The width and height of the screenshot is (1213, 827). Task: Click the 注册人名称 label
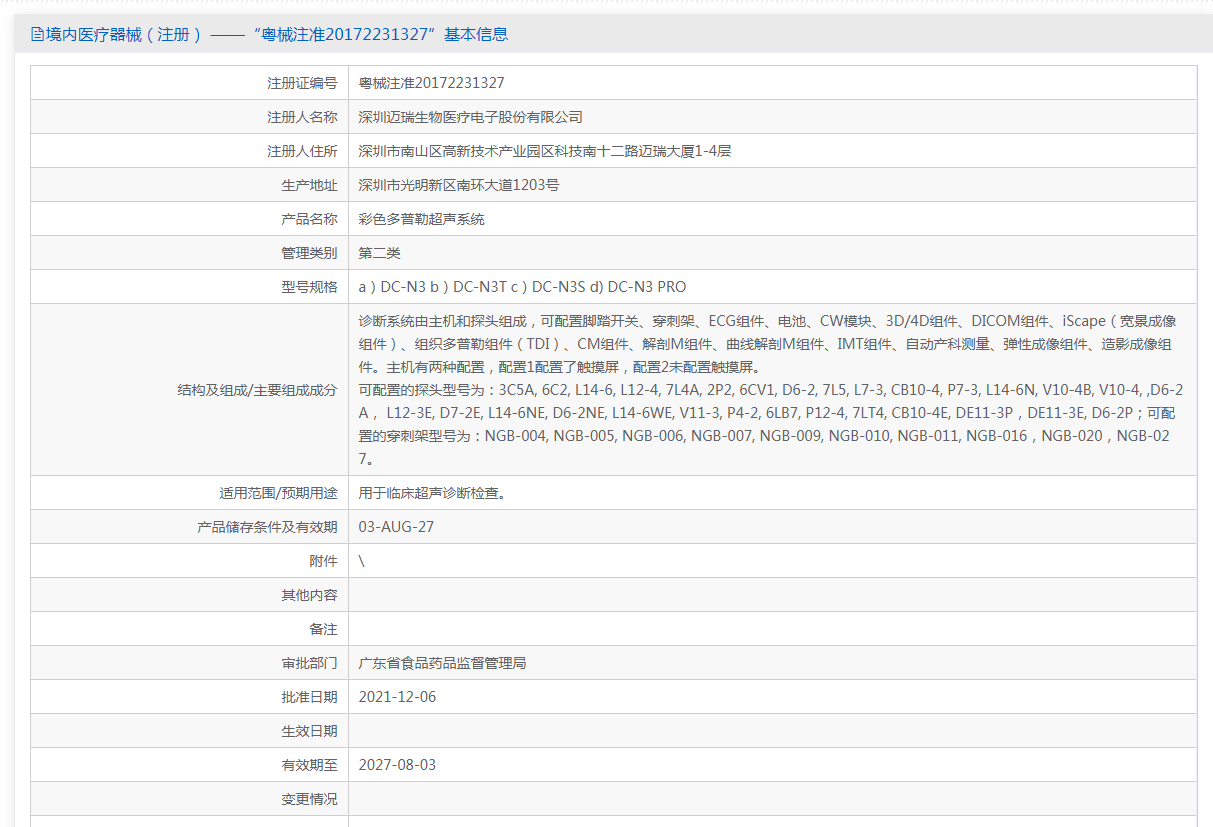pos(302,117)
